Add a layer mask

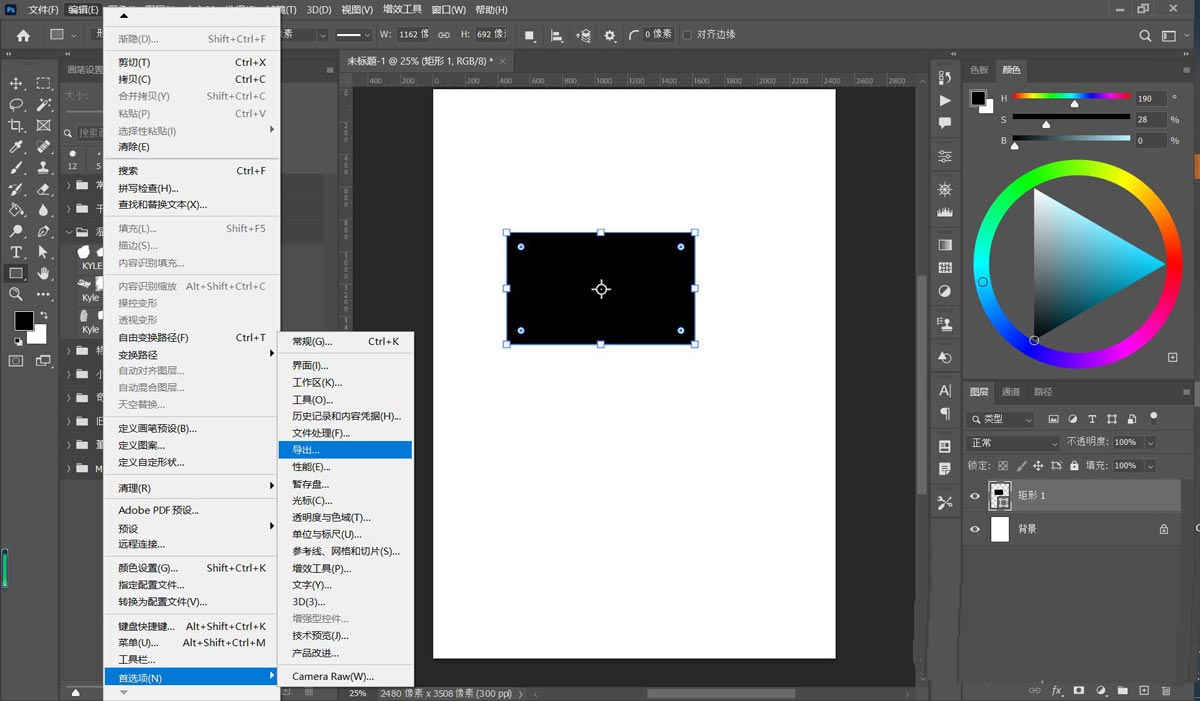(1079, 690)
